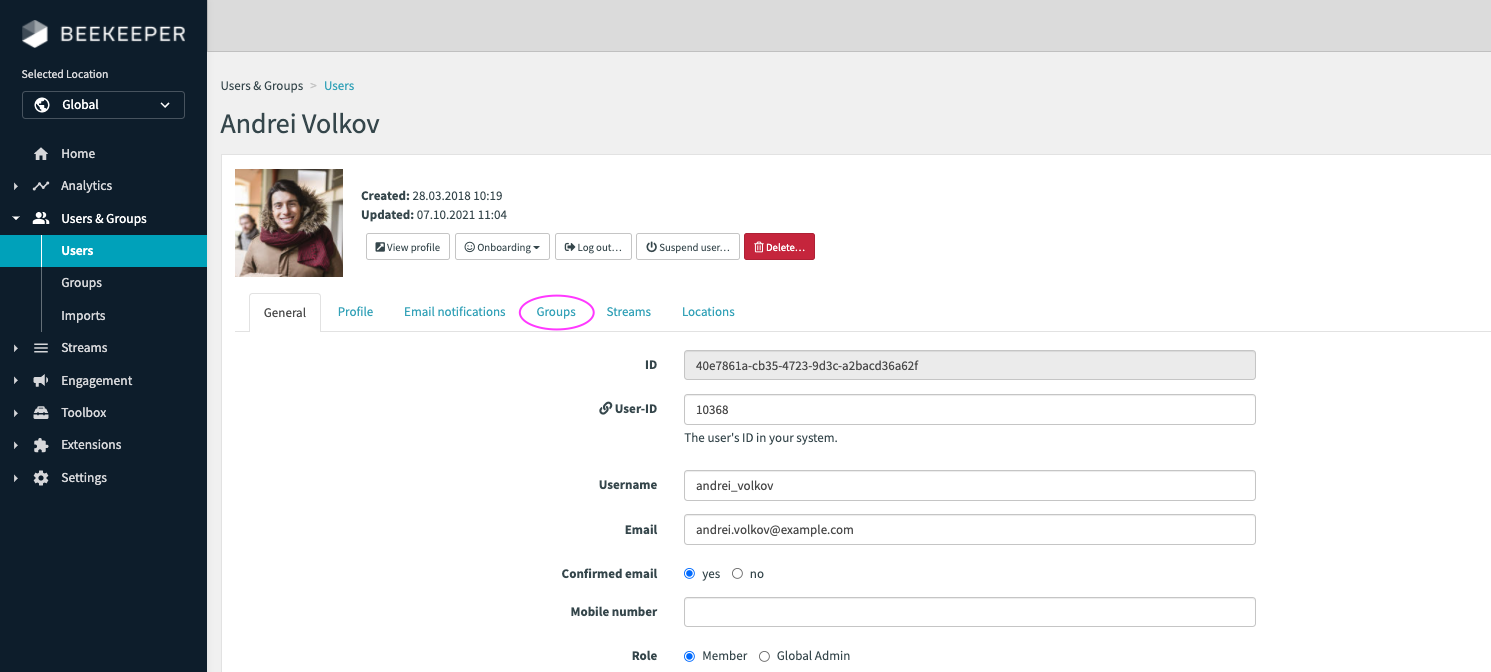Open the Email notifications tab
The width and height of the screenshot is (1491, 672).
pyautogui.click(x=454, y=312)
